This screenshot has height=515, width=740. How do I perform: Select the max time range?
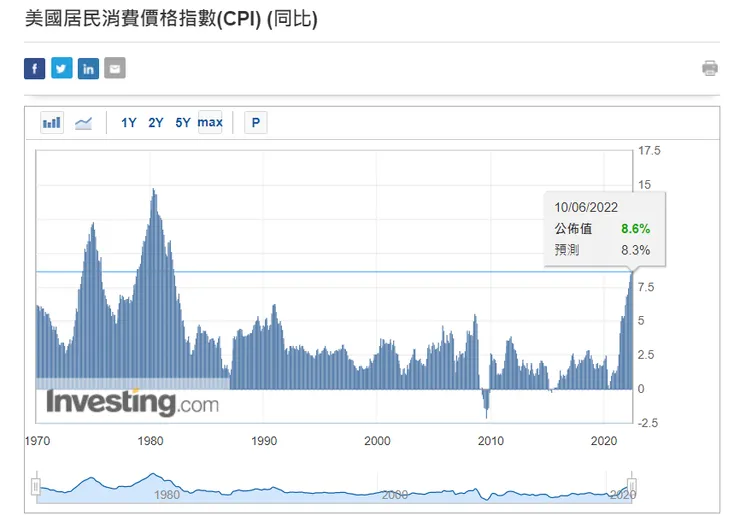click(210, 122)
